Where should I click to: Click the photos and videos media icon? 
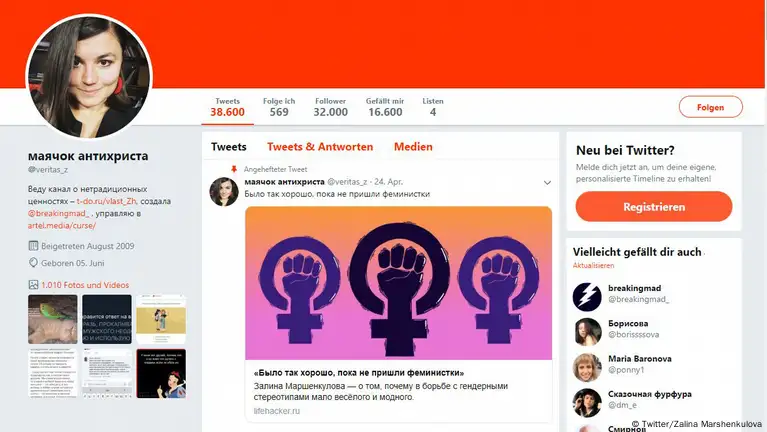[33, 285]
